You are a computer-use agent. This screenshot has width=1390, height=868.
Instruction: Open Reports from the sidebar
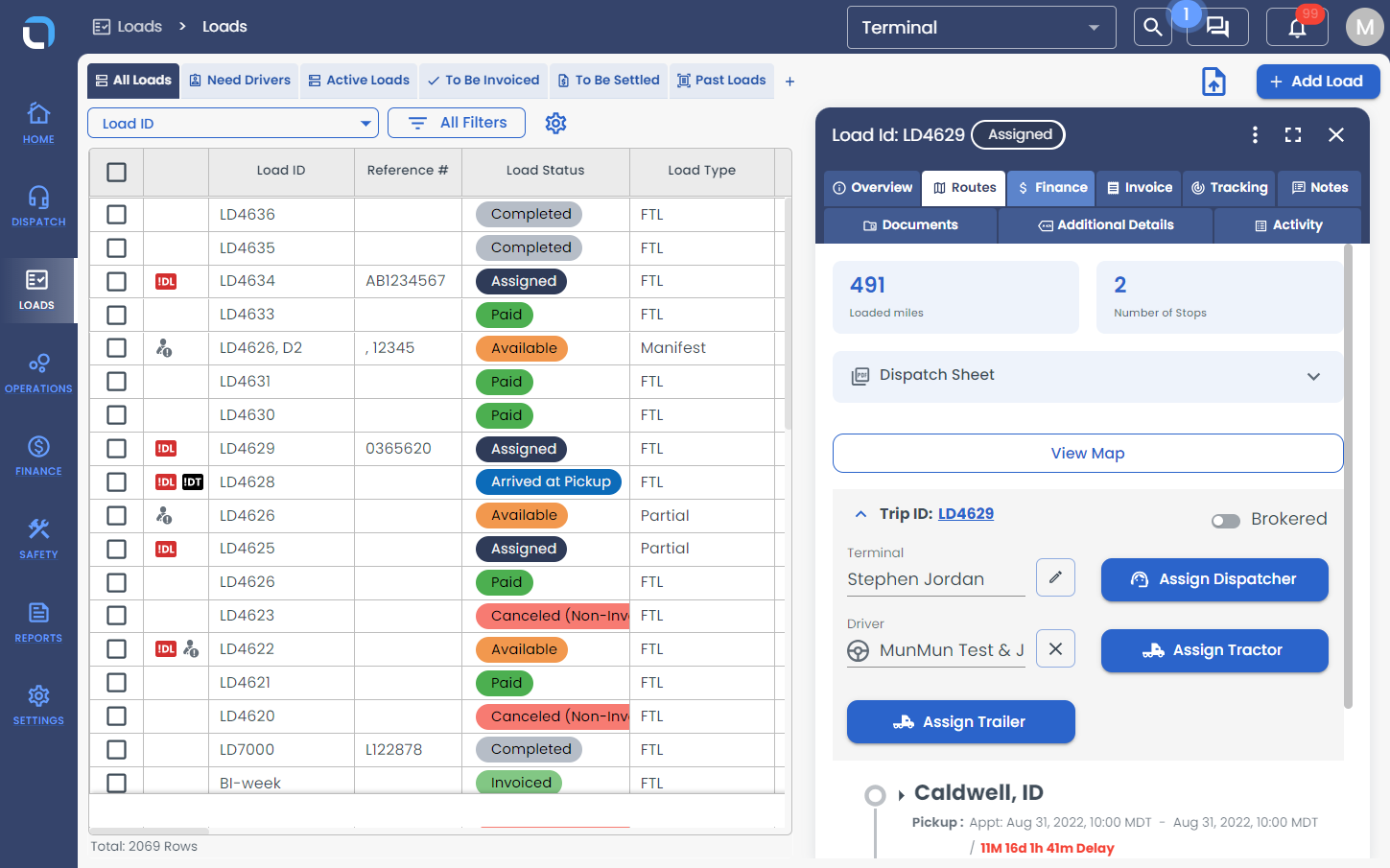(38, 622)
